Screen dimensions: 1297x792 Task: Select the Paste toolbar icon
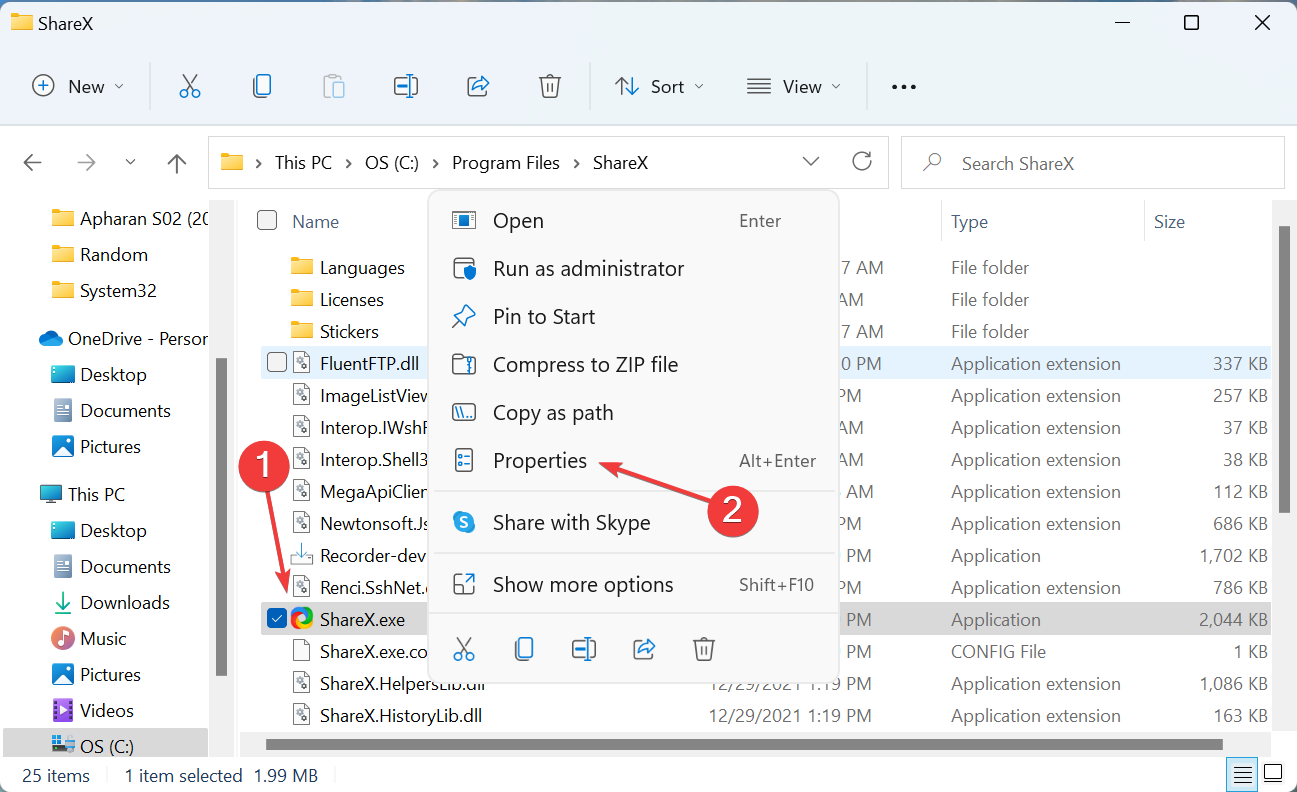(x=334, y=86)
